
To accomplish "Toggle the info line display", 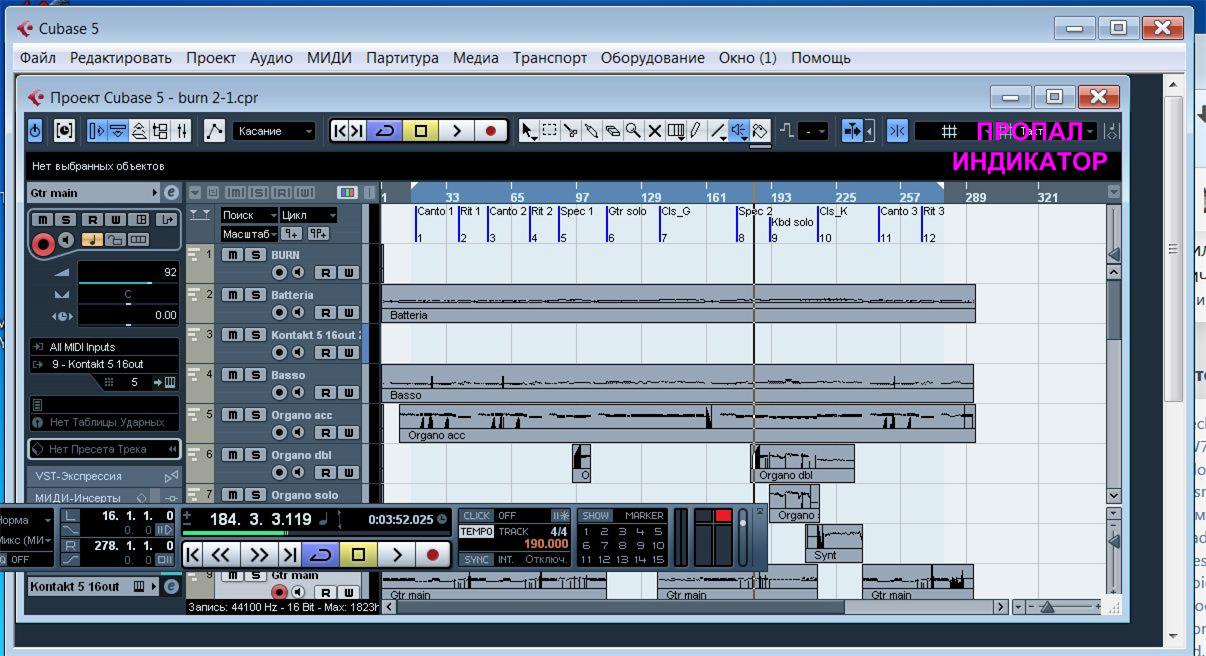I will [118, 130].
